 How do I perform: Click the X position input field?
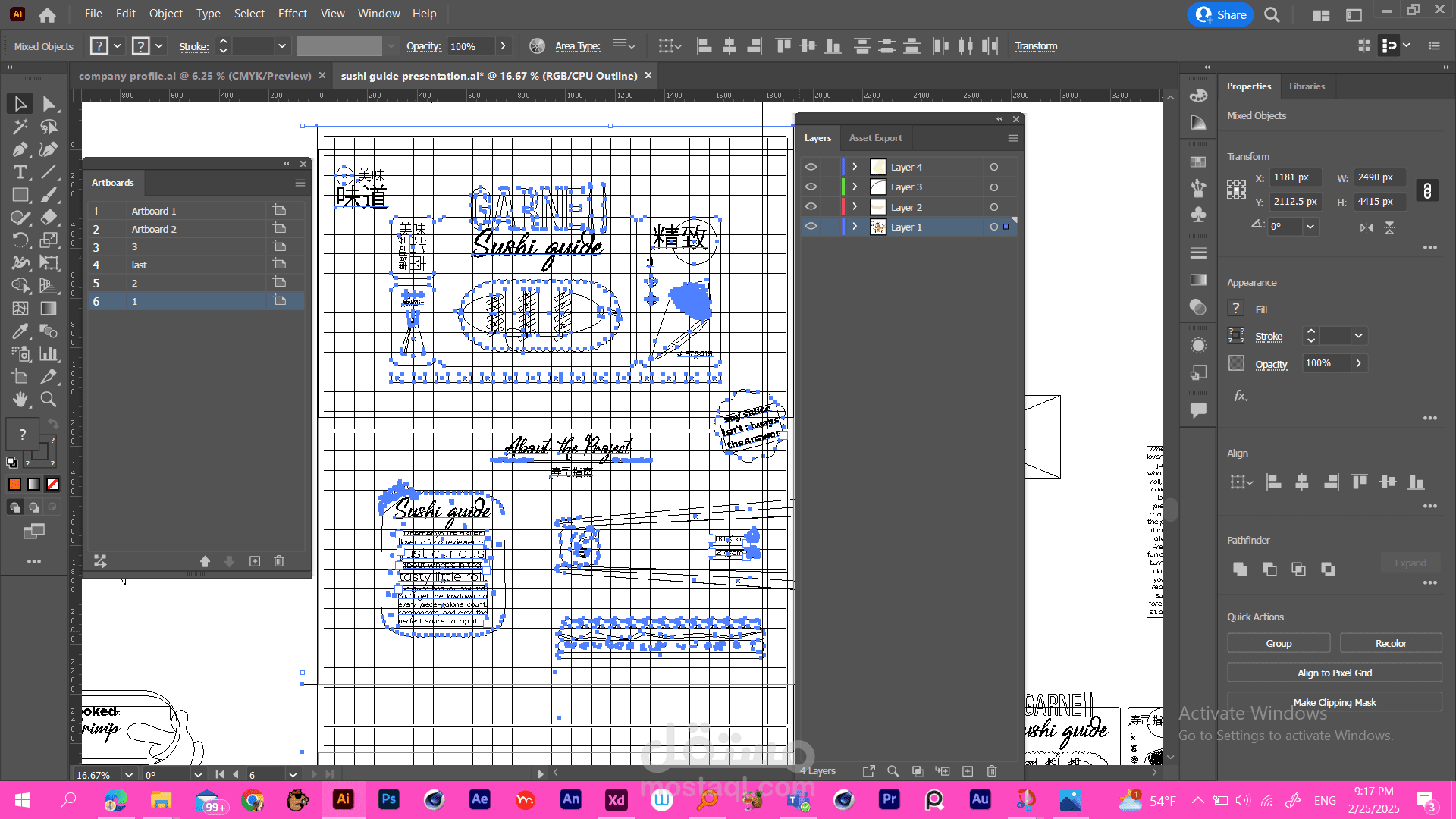pos(1296,177)
